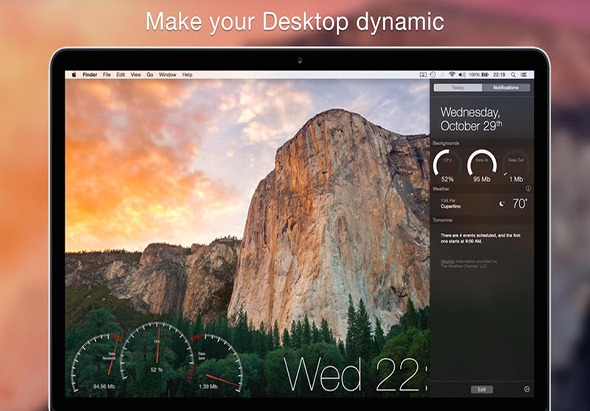
Task: Toggle the Notification Center list icon
Action: [x=524, y=75]
